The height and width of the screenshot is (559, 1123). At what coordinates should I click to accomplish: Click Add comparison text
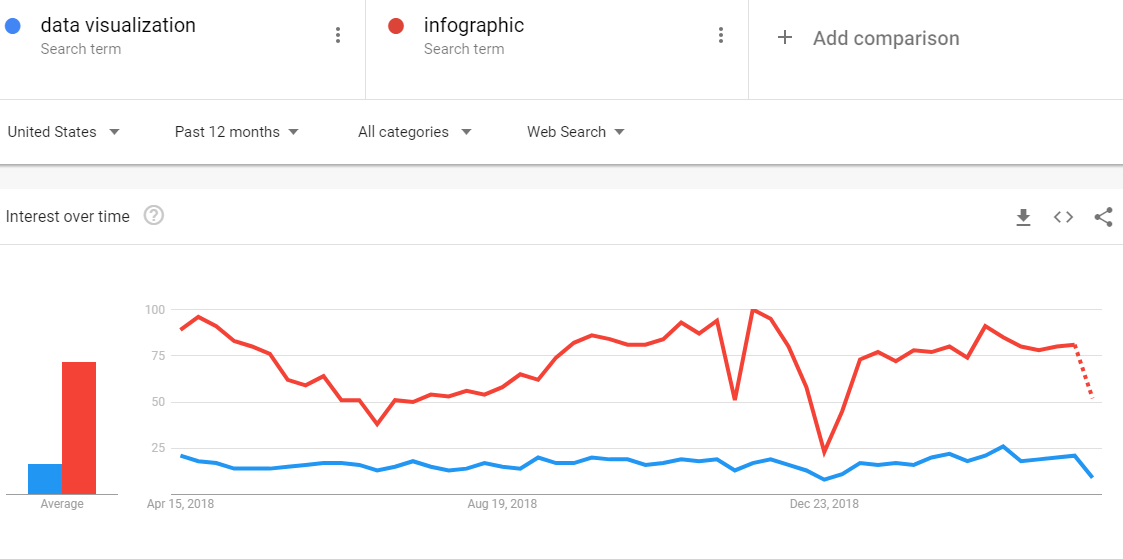click(886, 38)
